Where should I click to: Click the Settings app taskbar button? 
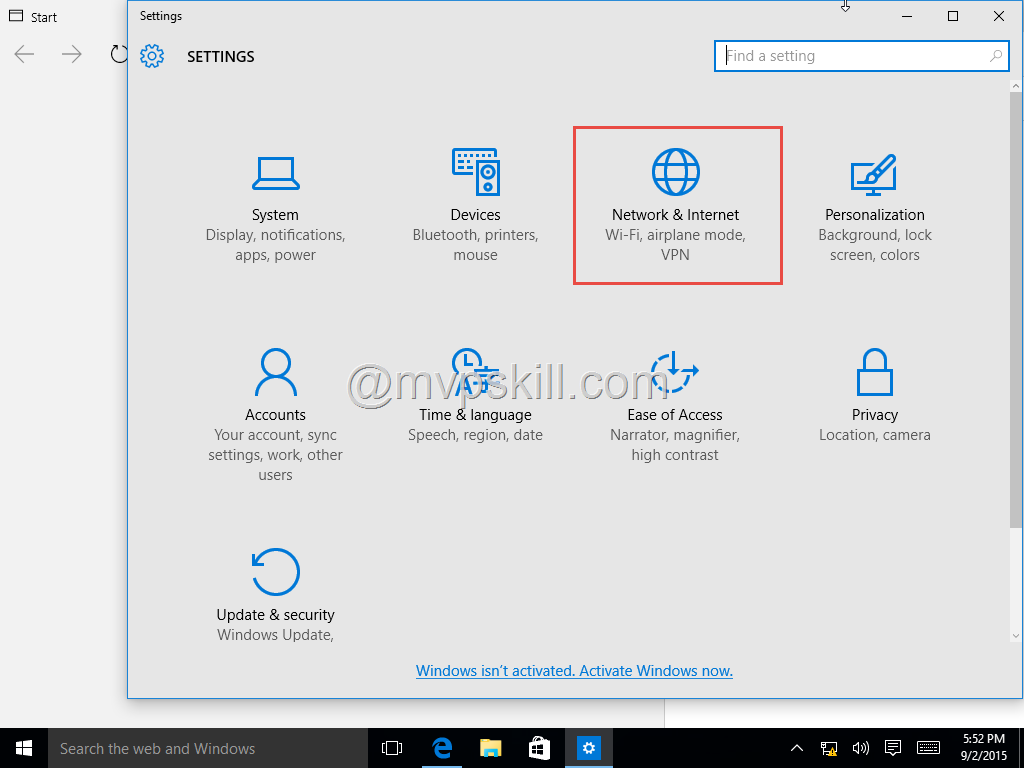click(x=588, y=748)
